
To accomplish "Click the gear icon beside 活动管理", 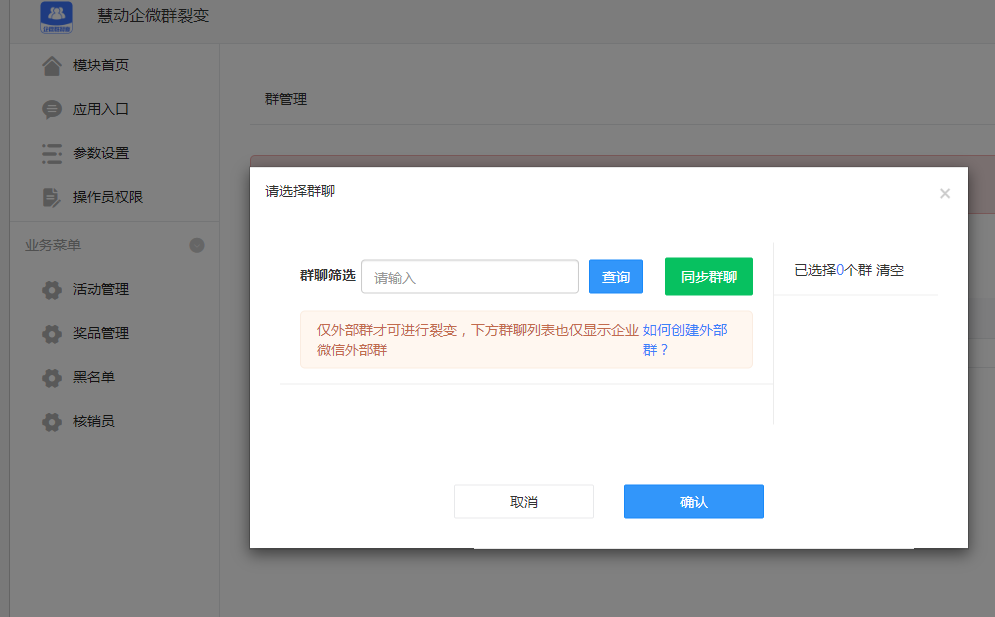I will pyautogui.click(x=52, y=289).
